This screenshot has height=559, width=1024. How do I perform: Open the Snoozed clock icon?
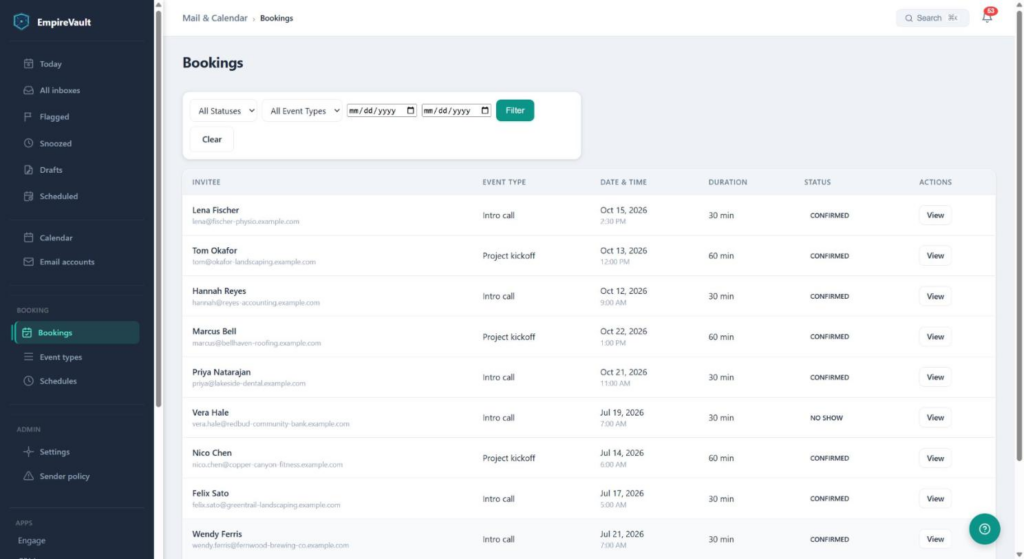(28, 143)
